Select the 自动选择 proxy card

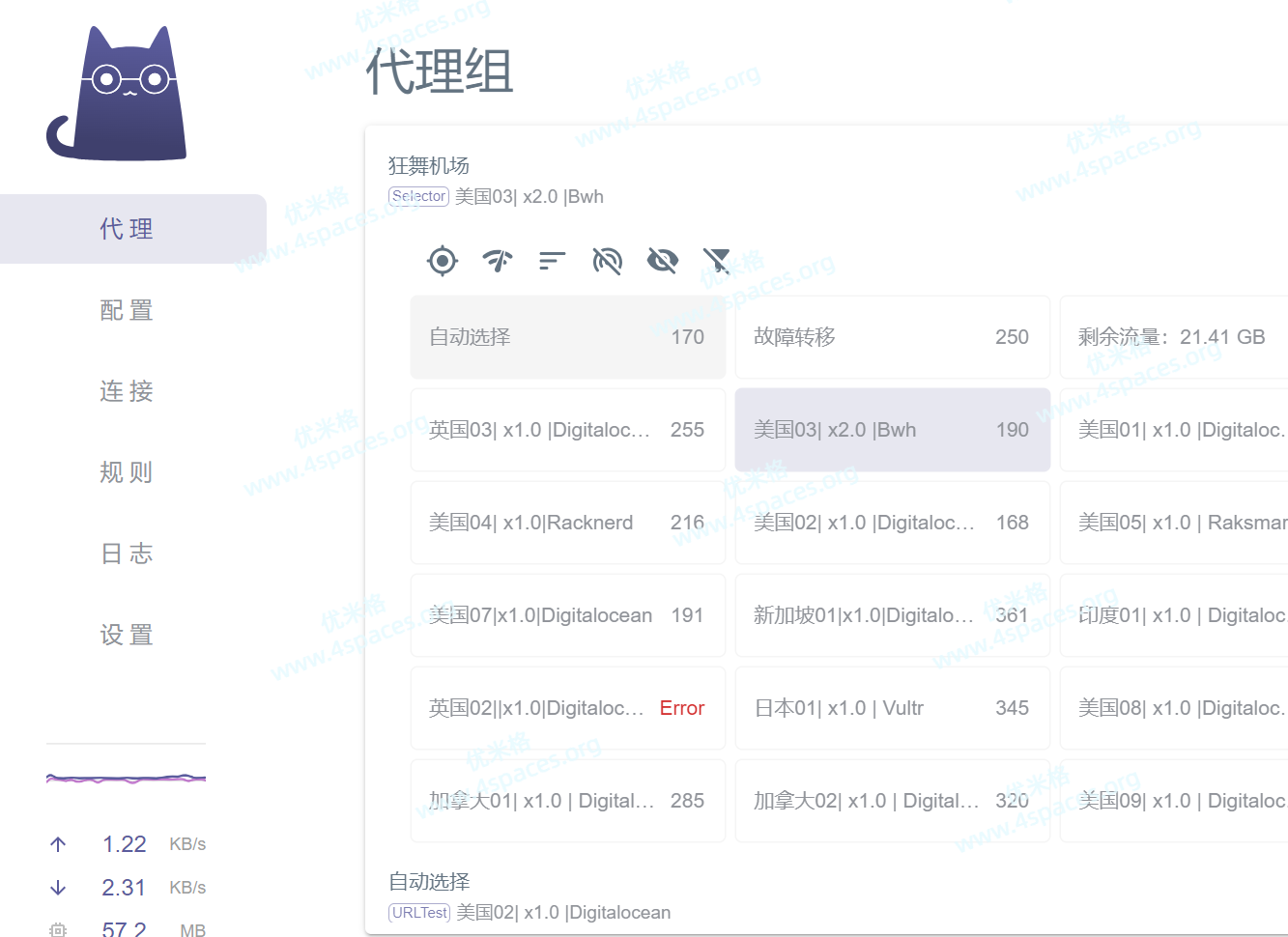[x=567, y=337]
